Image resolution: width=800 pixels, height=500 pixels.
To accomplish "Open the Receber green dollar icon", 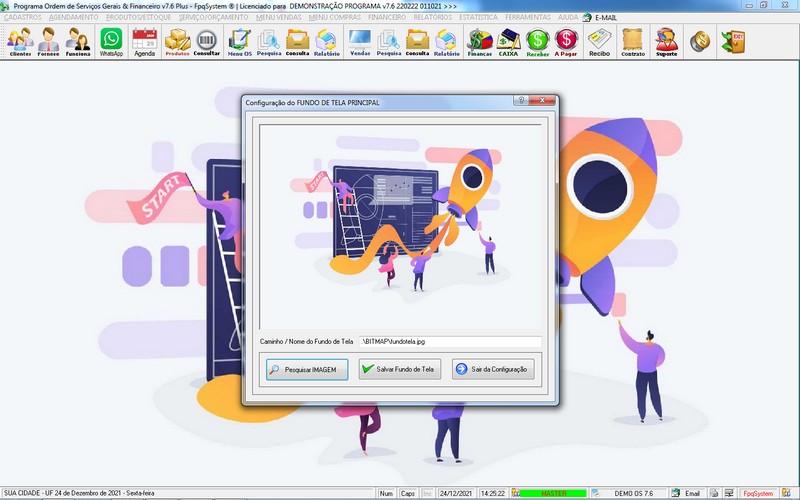I will 538,42.
